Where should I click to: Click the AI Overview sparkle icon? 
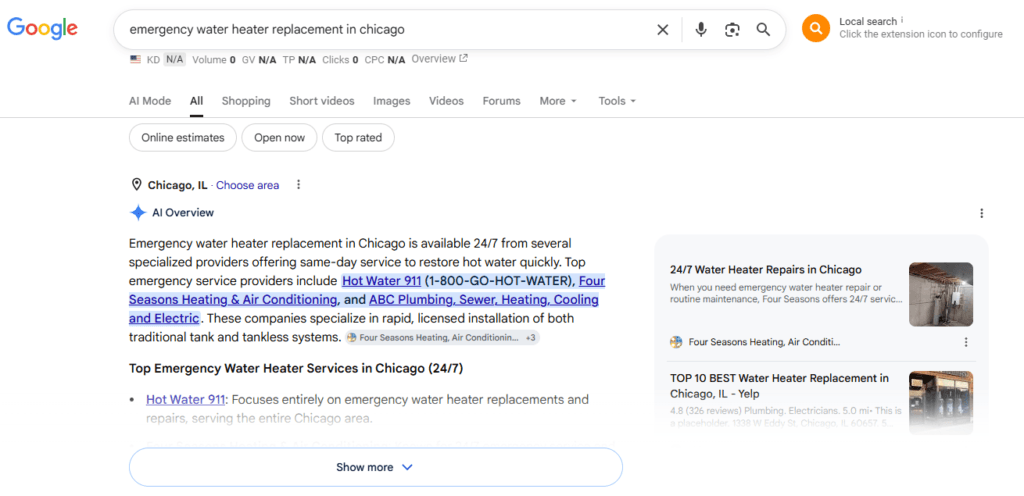click(x=138, y=213)
